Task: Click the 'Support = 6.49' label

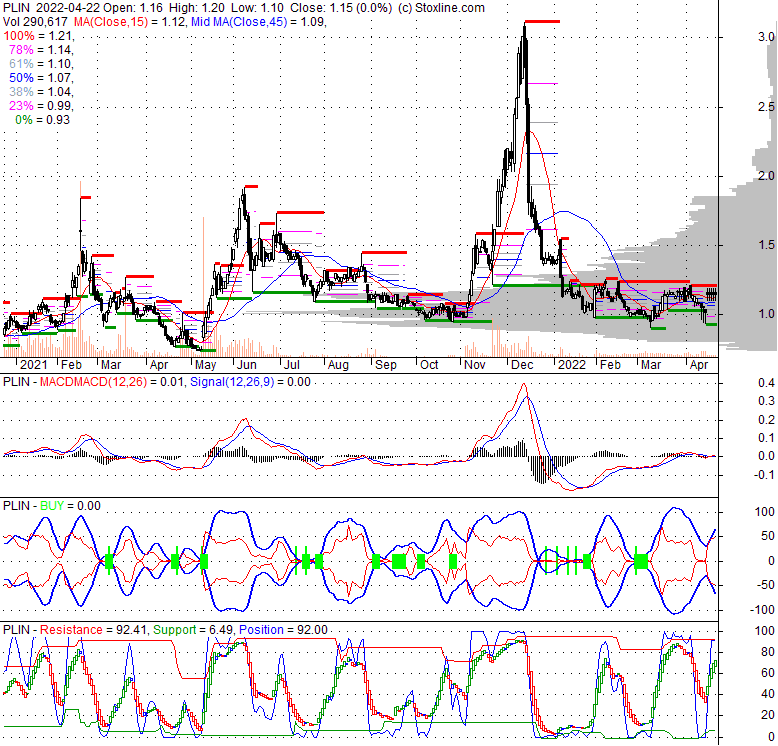Action: pyautogui.click(x=193, y=630)
